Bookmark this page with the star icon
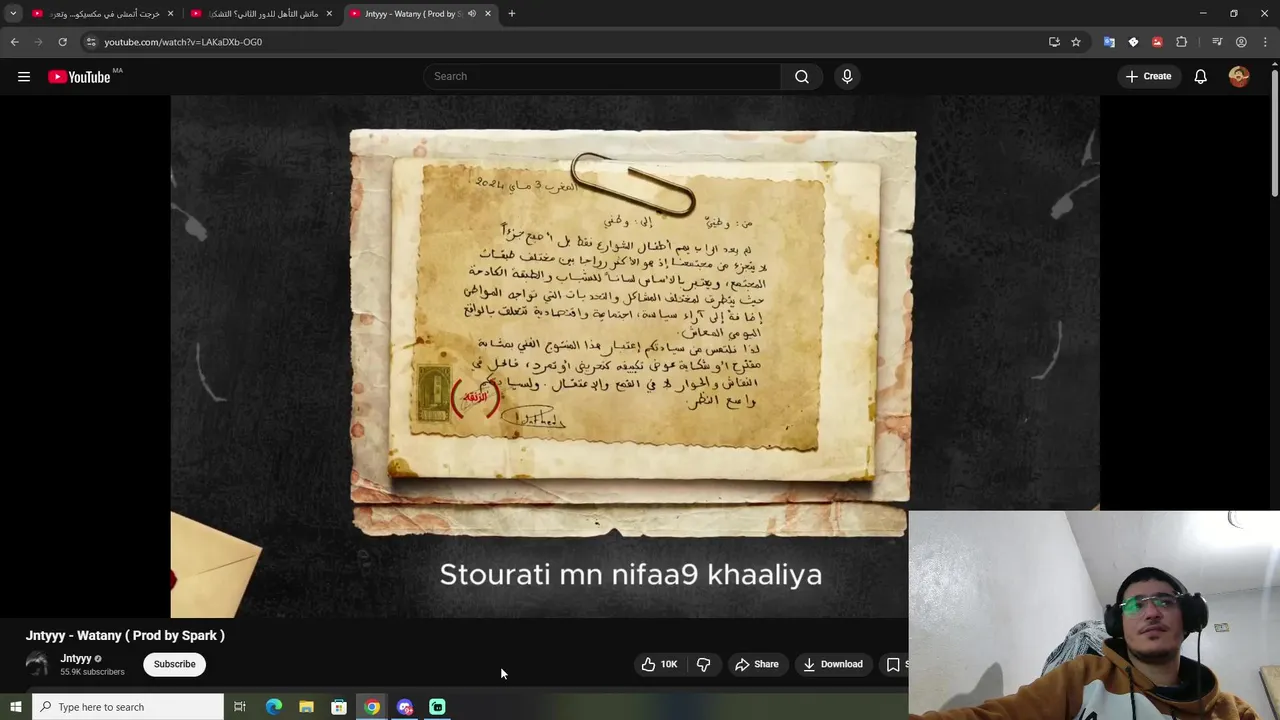1280x720 pixels. (1076, 42)
